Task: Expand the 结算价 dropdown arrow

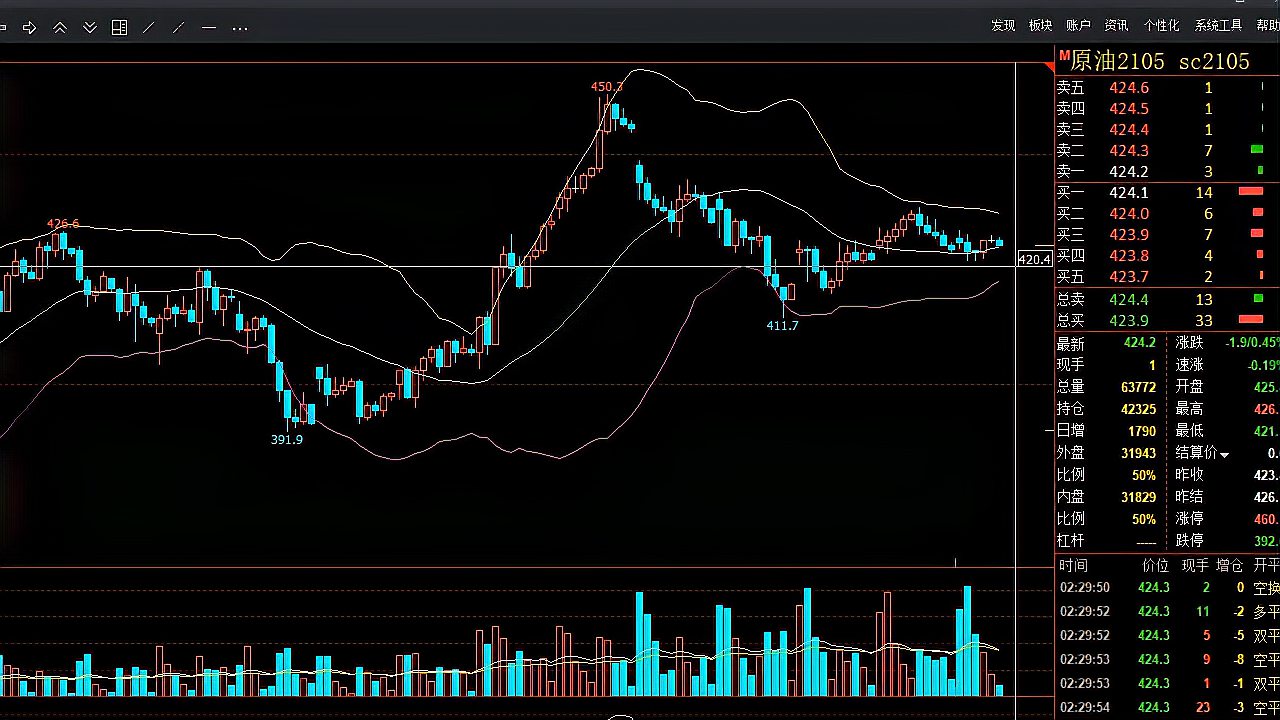Action: click(x=1224, y=455)
